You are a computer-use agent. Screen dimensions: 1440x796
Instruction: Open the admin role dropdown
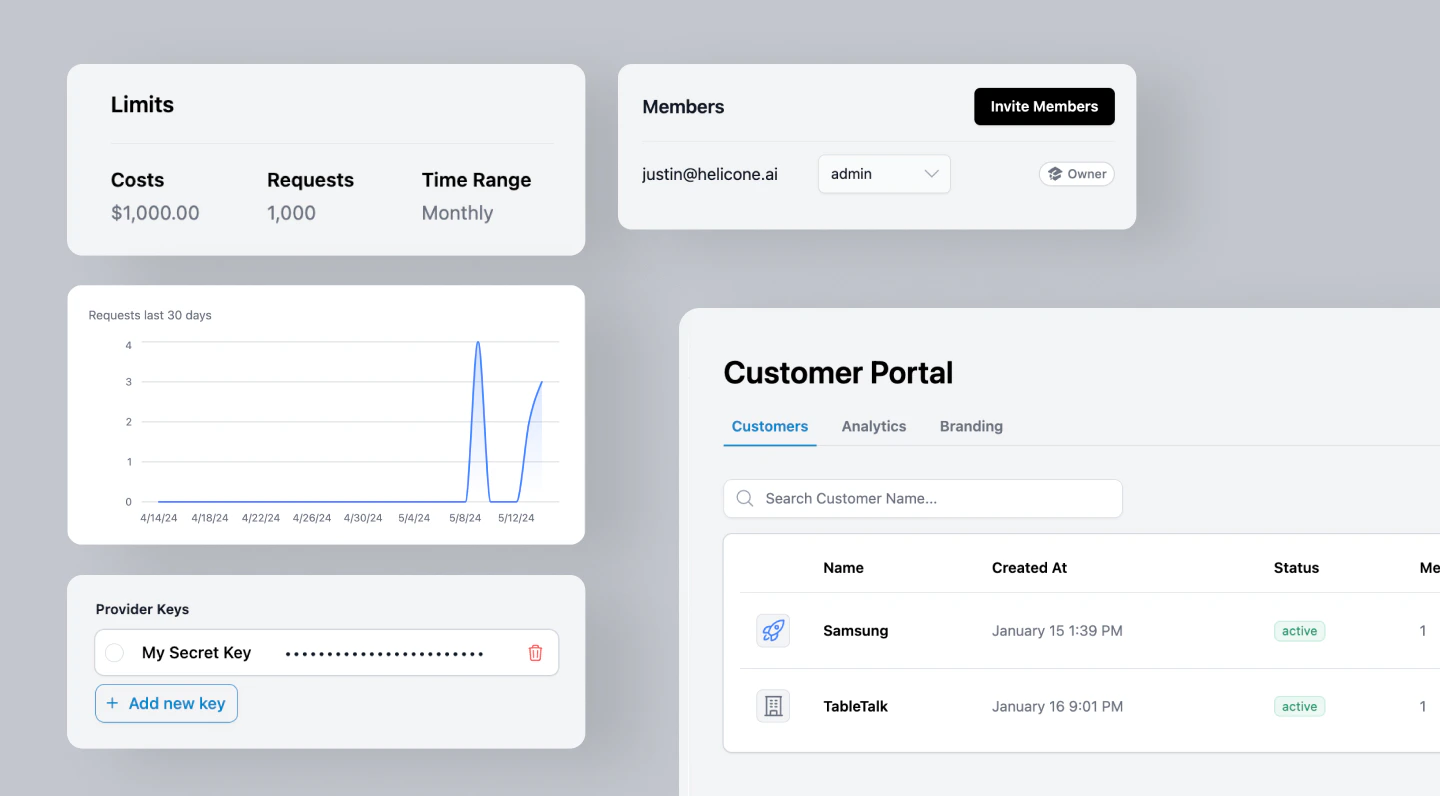883,173
